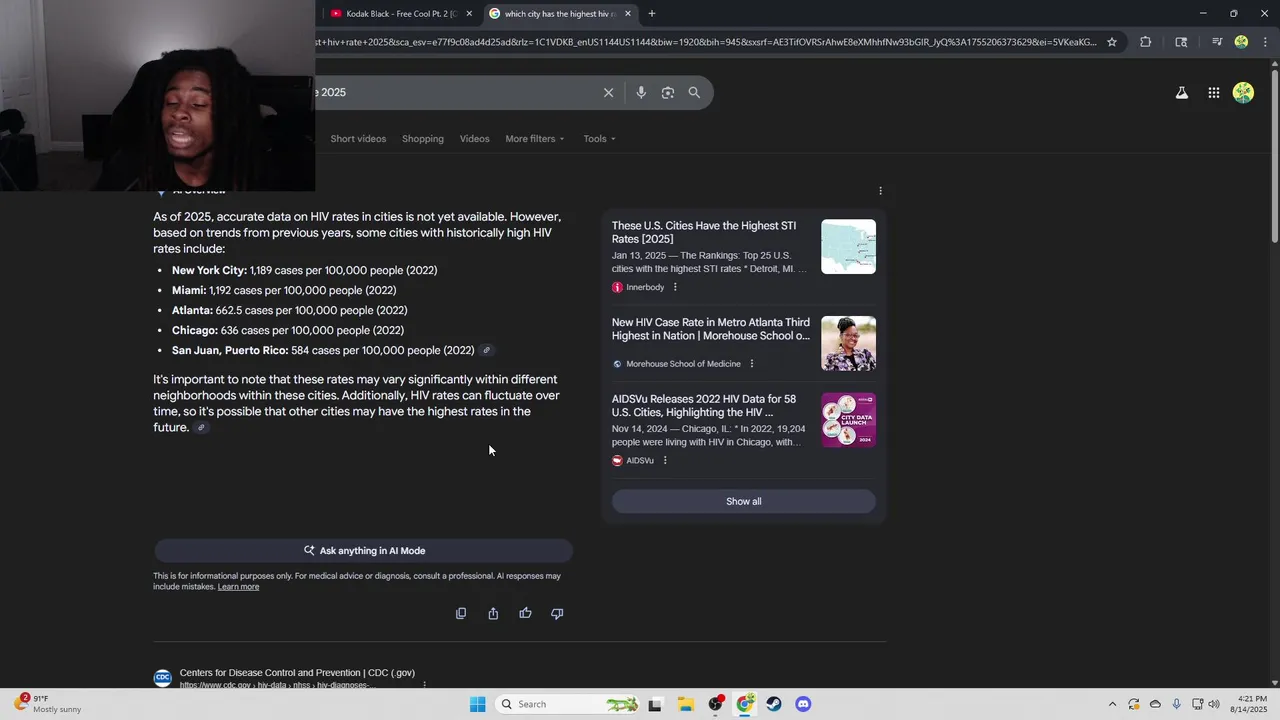Copy the AI Overview text

click(x=461, y=613)
